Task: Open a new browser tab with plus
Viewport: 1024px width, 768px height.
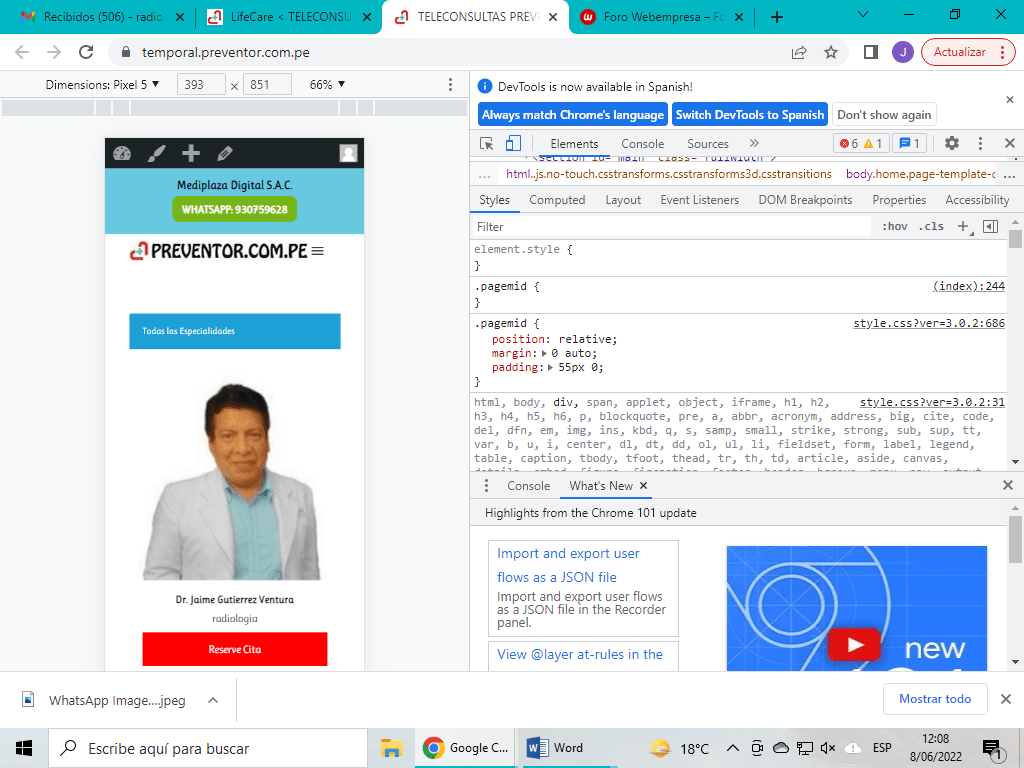Action: tap(776, 17)
